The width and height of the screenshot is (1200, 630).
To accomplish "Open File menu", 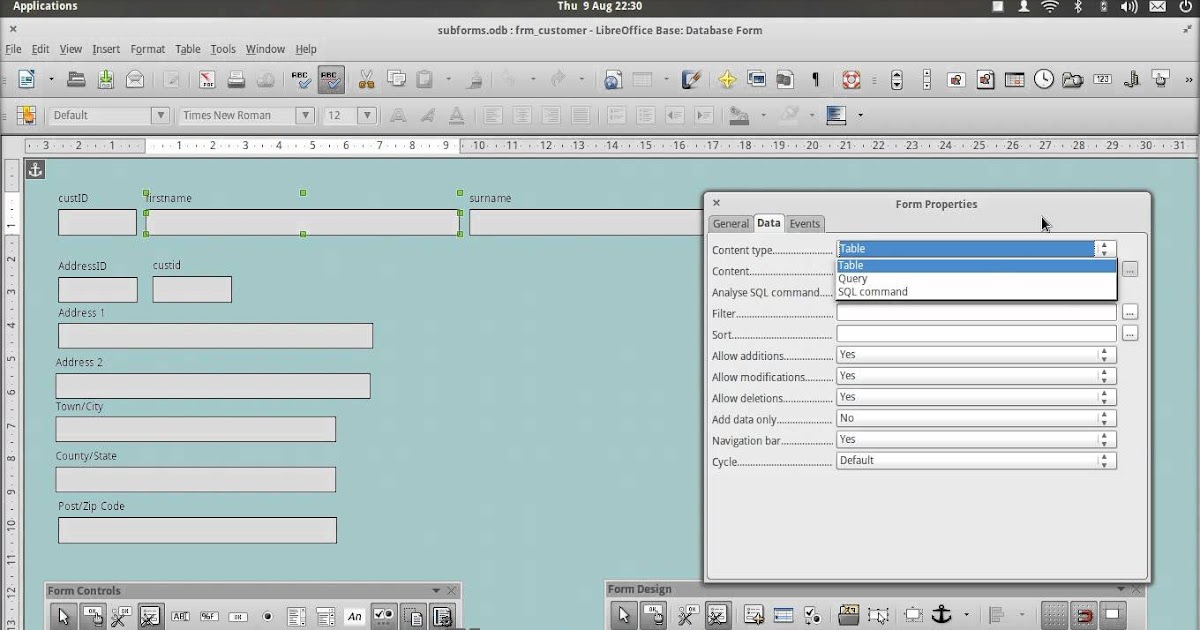I will click(13, 49).
